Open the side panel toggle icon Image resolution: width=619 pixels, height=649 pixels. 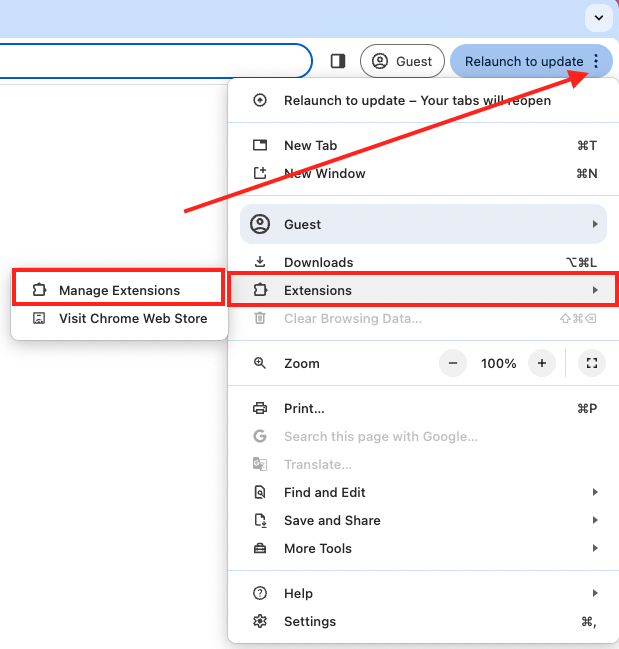click(338, 61)
